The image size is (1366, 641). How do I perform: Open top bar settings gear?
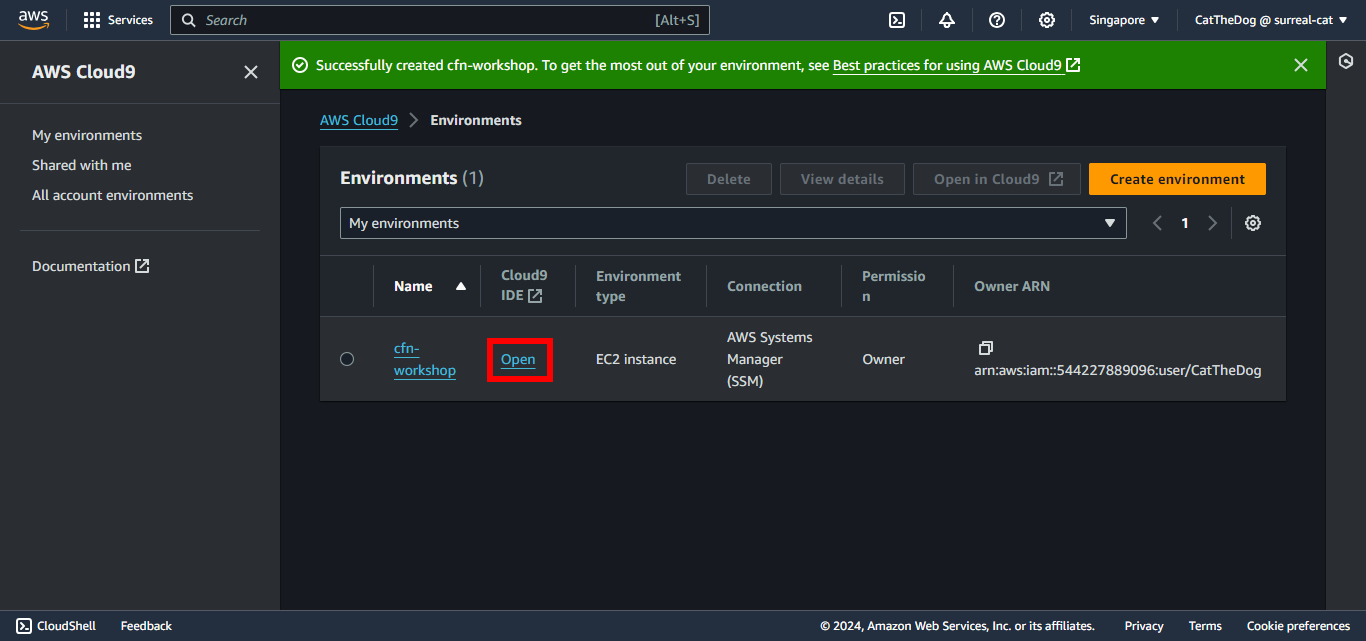pos(1047,20)
